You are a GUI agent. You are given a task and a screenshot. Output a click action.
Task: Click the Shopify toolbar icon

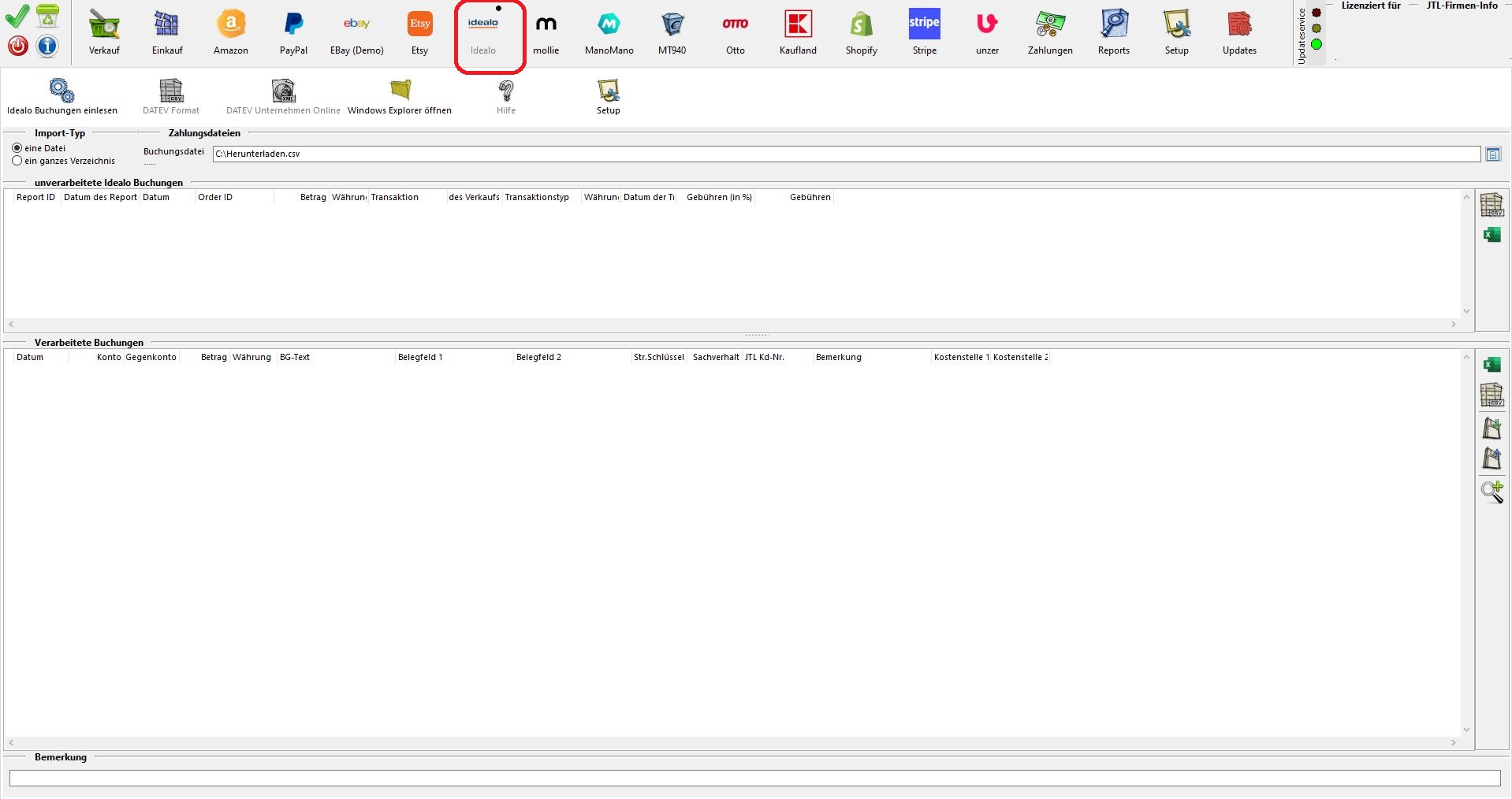(x=861, y=32)
